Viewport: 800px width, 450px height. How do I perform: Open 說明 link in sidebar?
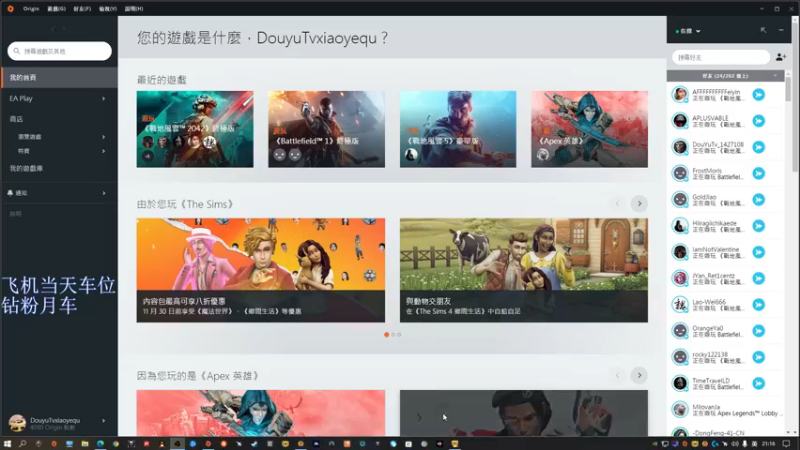[x=15, y=214]
